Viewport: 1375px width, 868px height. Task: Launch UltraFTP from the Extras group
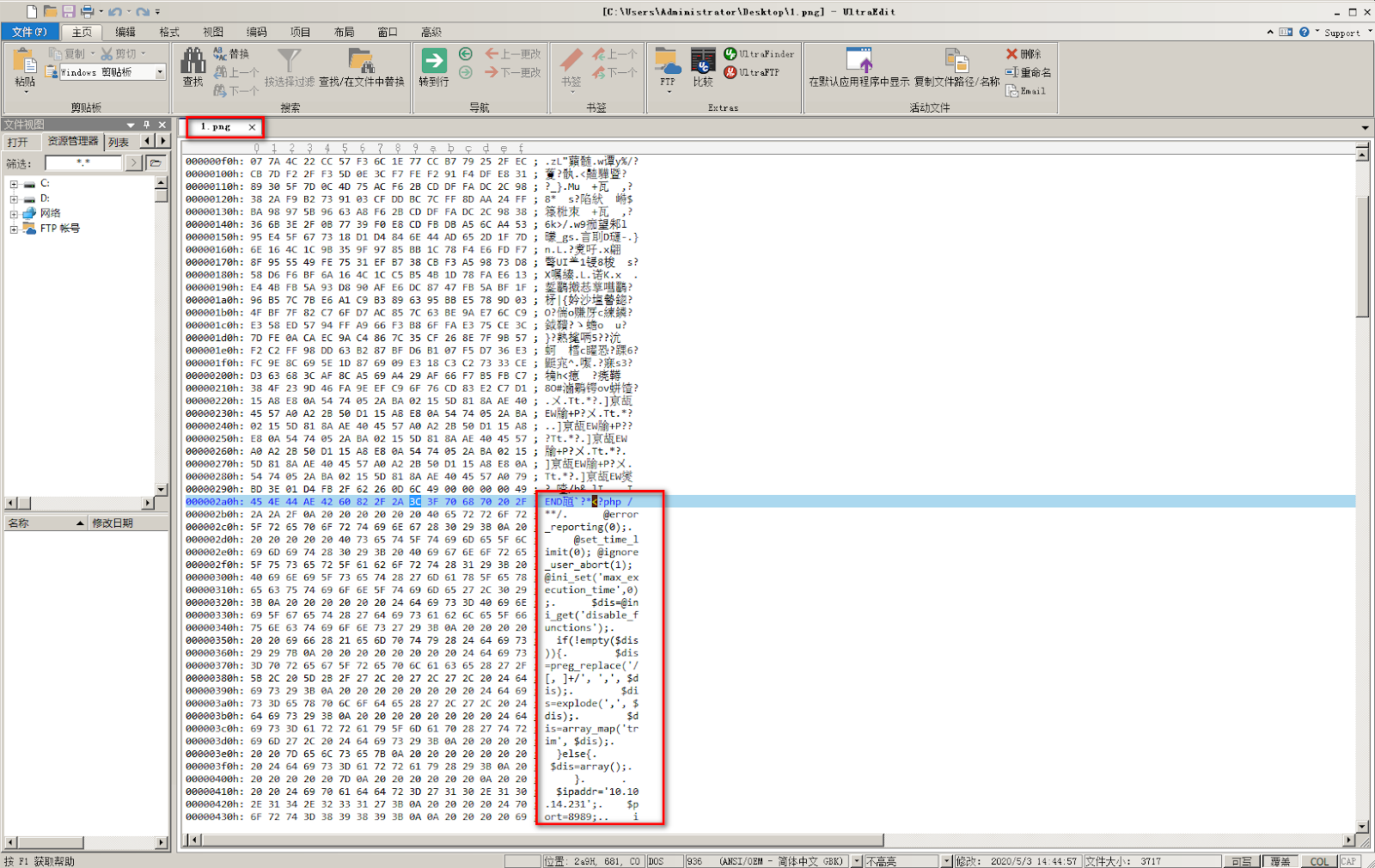(752, 72)
